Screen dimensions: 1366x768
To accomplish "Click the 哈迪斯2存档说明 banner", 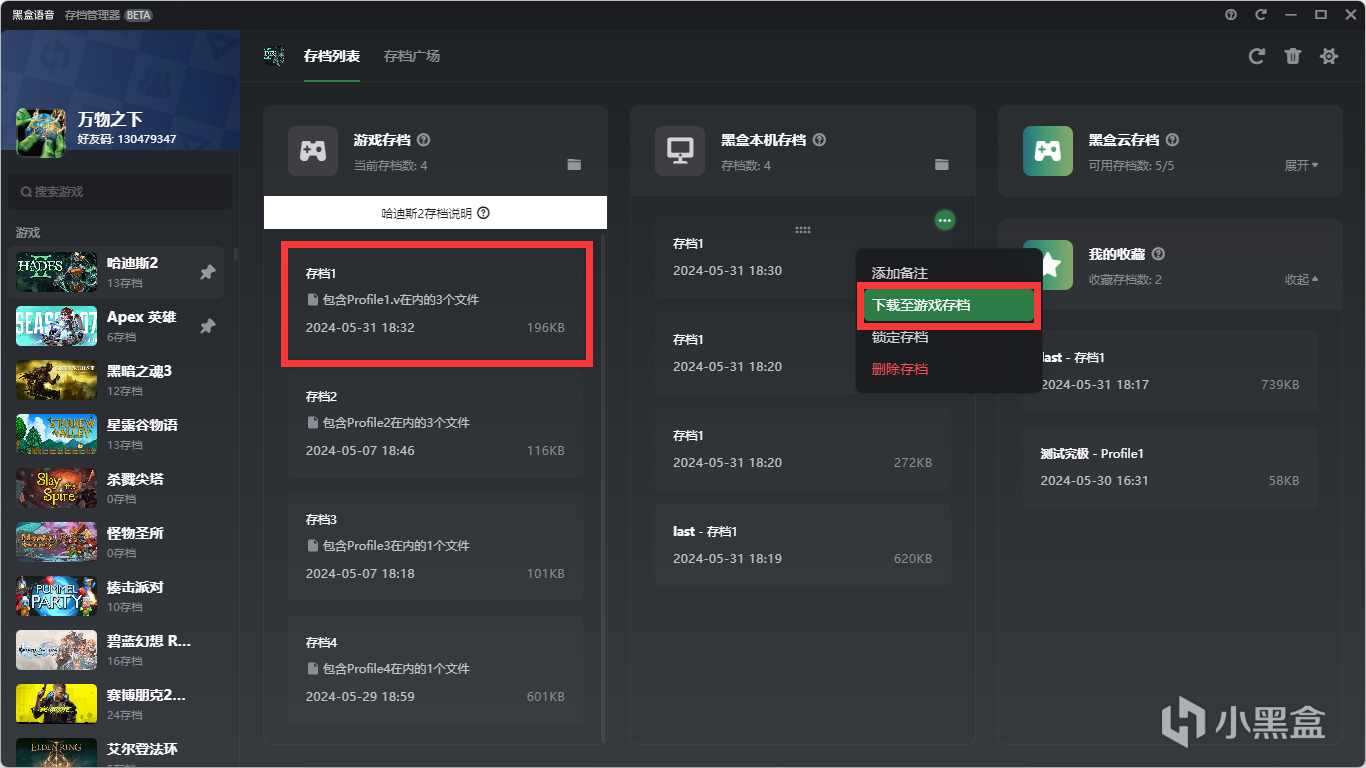I will 435,213.
